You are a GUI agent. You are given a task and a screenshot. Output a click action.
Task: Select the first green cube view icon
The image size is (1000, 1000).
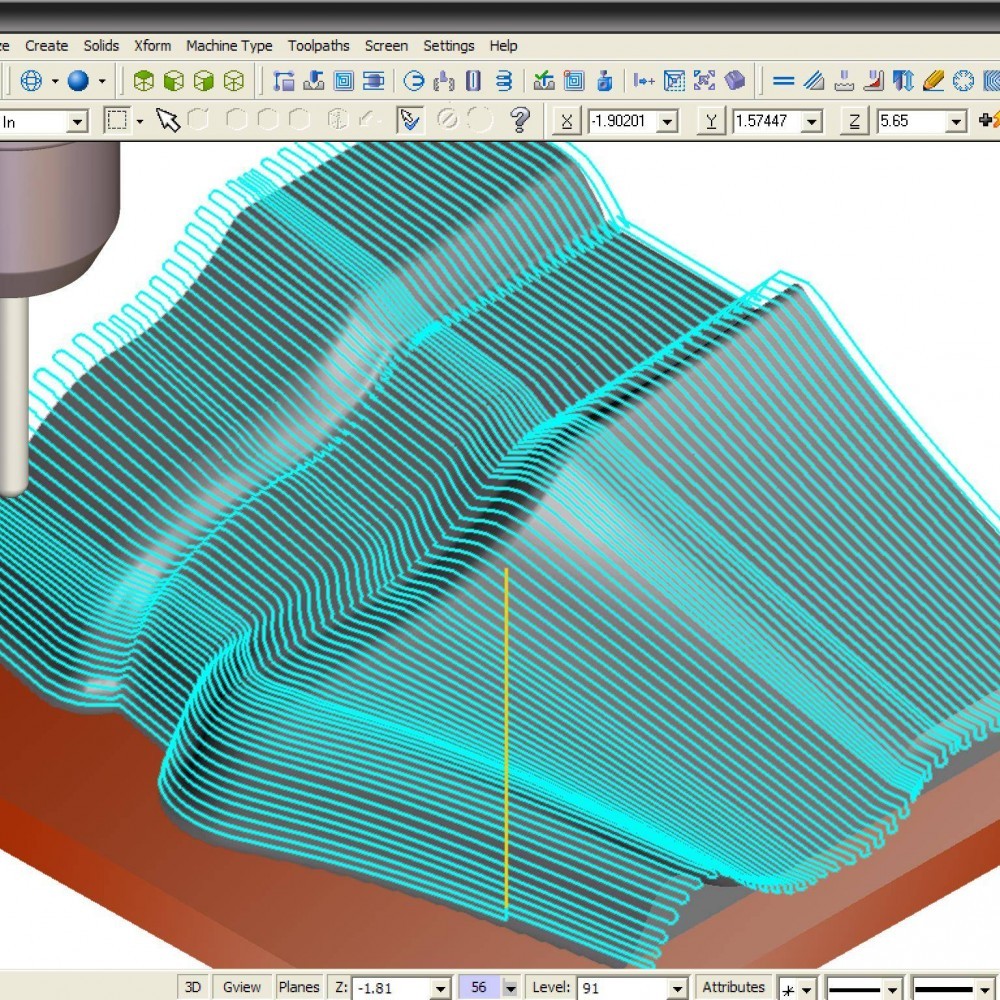coord(143,81)
